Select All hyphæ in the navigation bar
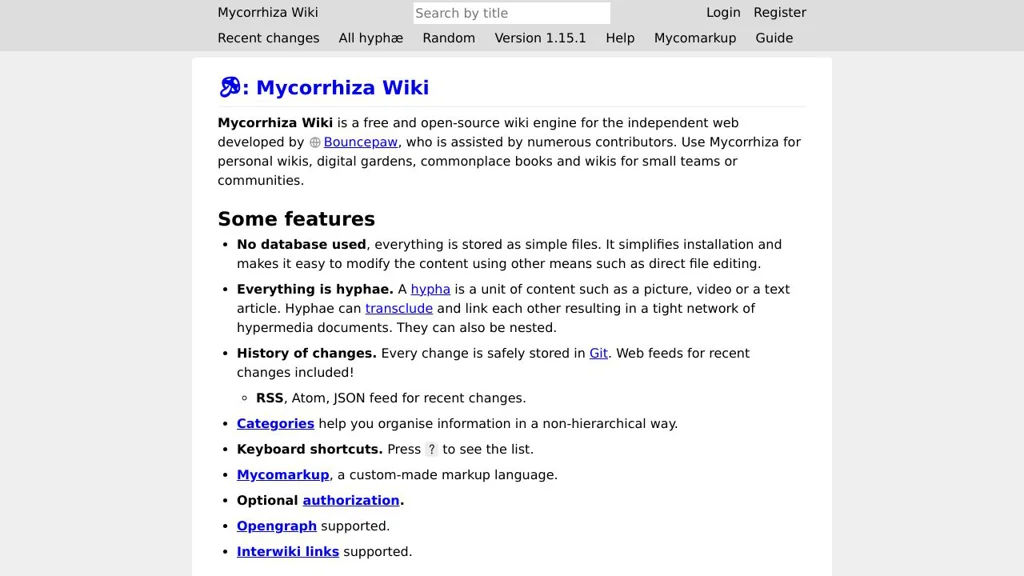The height and width of the screenshot is (576, 1024). coord(371,38)
